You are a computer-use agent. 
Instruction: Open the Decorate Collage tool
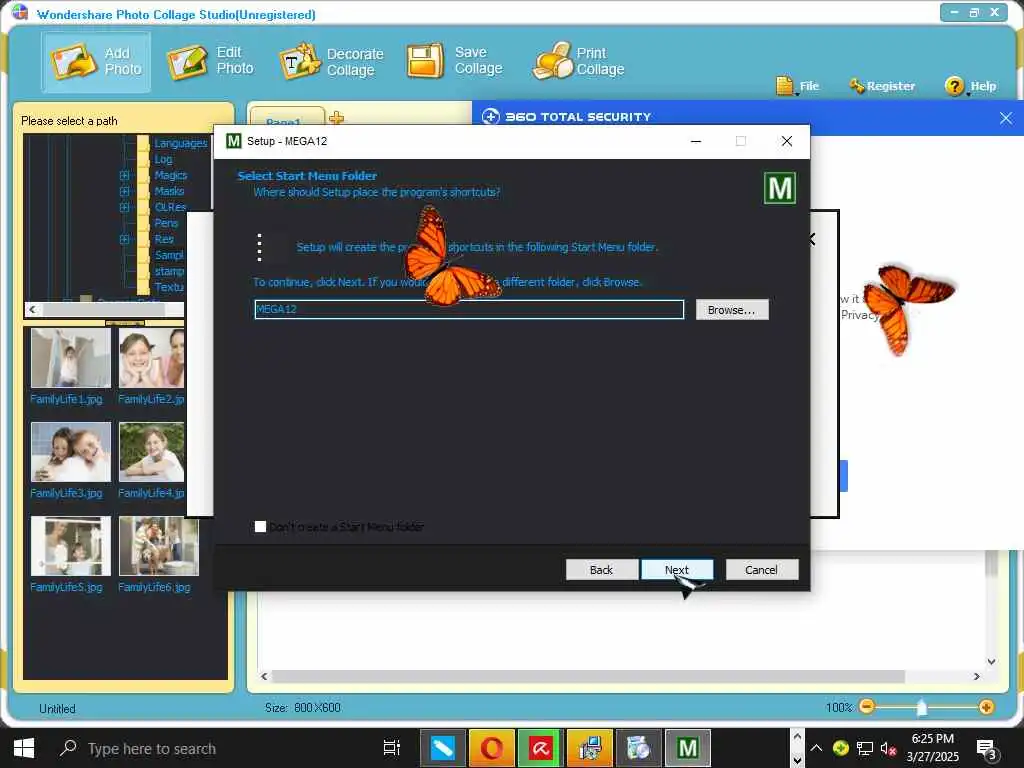[x=331, y=61]
